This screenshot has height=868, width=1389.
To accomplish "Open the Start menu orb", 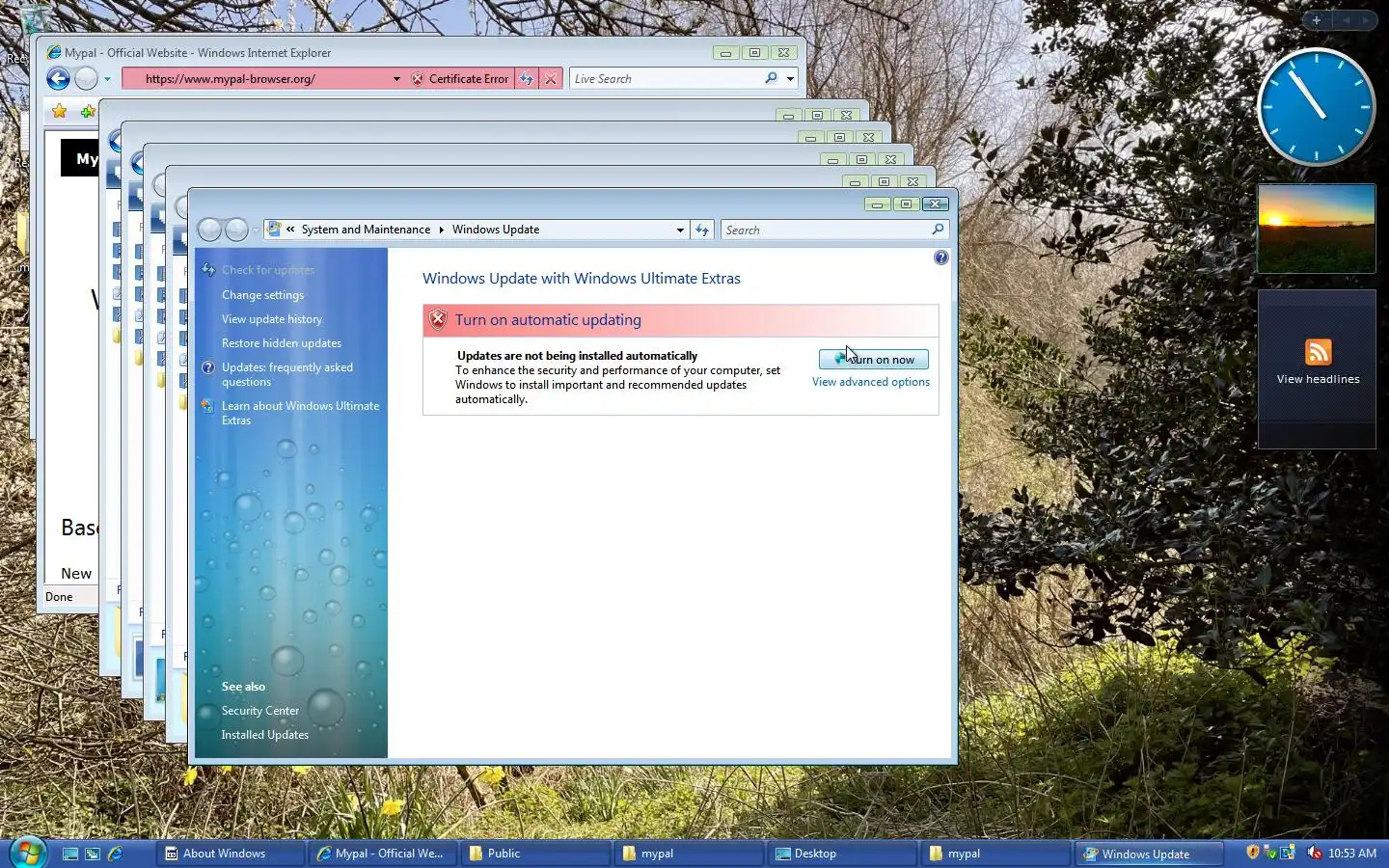I will pyautogui.click(x=28, y=852).
